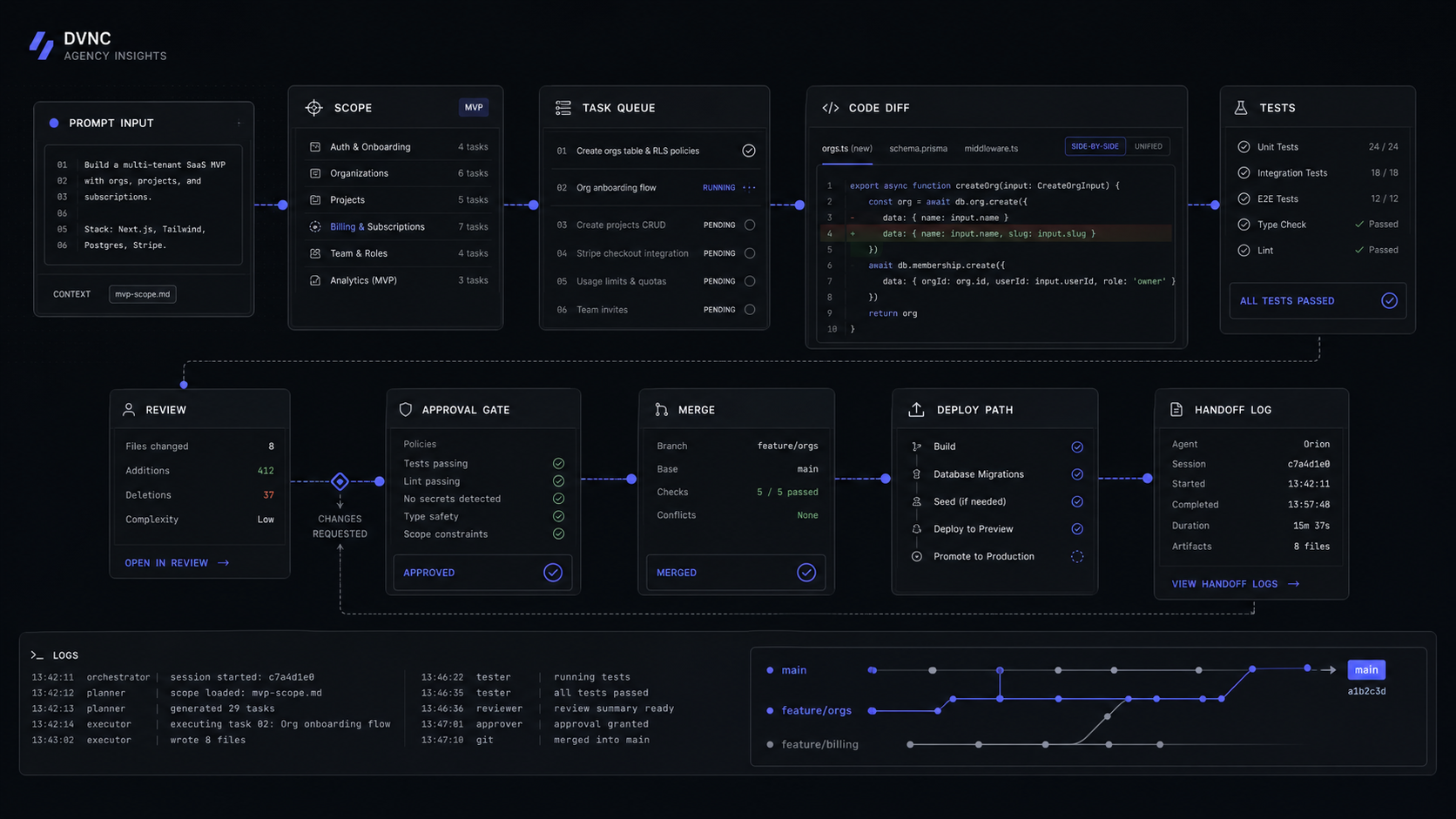Click the Merge branch icon
This screenshot has width=1456, height=819.
[662, 409]
